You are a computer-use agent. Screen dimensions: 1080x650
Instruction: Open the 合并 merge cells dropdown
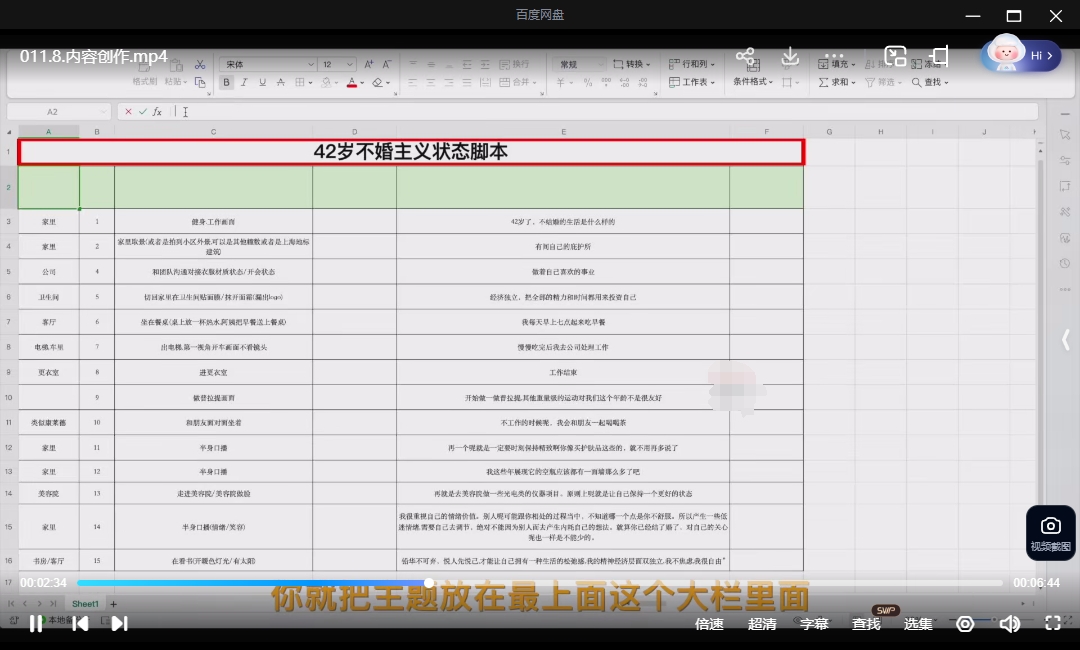pyautogui.click(x=517, y=82)
